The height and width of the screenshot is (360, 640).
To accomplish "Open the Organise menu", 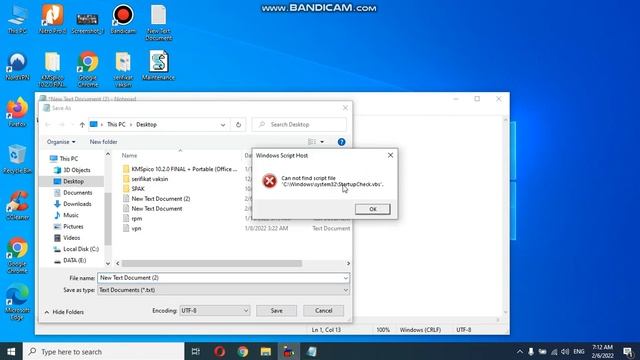I will tap(61, 142).
